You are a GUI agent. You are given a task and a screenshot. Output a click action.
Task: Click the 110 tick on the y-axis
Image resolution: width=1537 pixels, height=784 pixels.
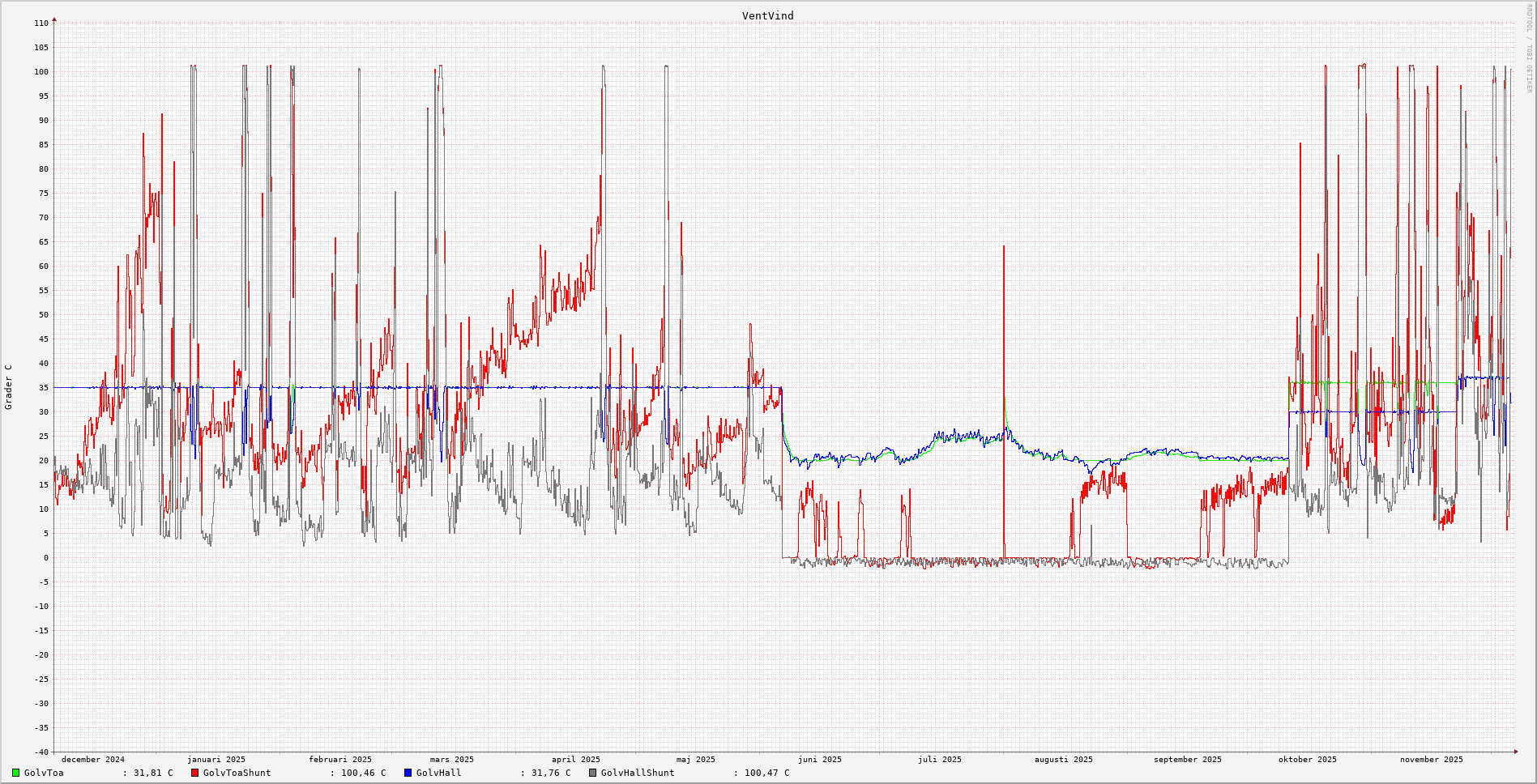tap(41, 23)
